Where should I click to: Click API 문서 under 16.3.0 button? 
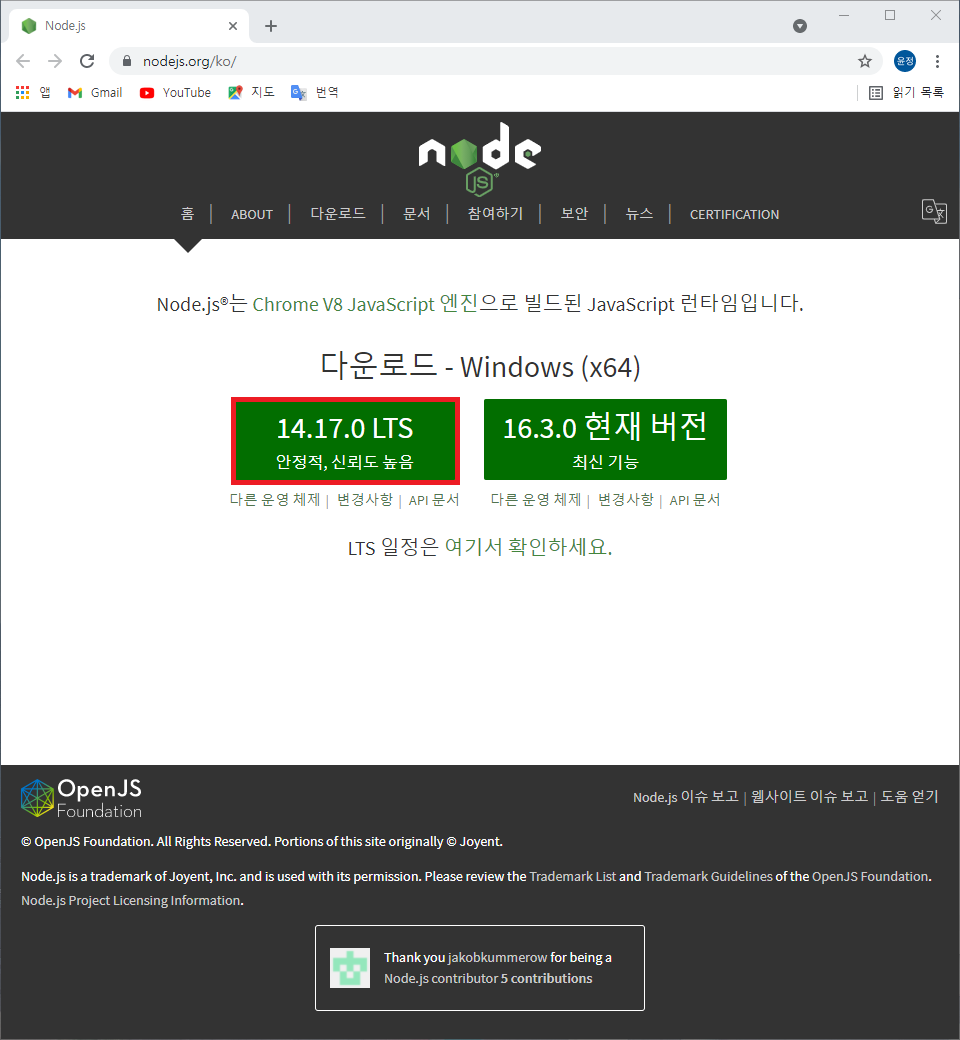coord(695,499)
